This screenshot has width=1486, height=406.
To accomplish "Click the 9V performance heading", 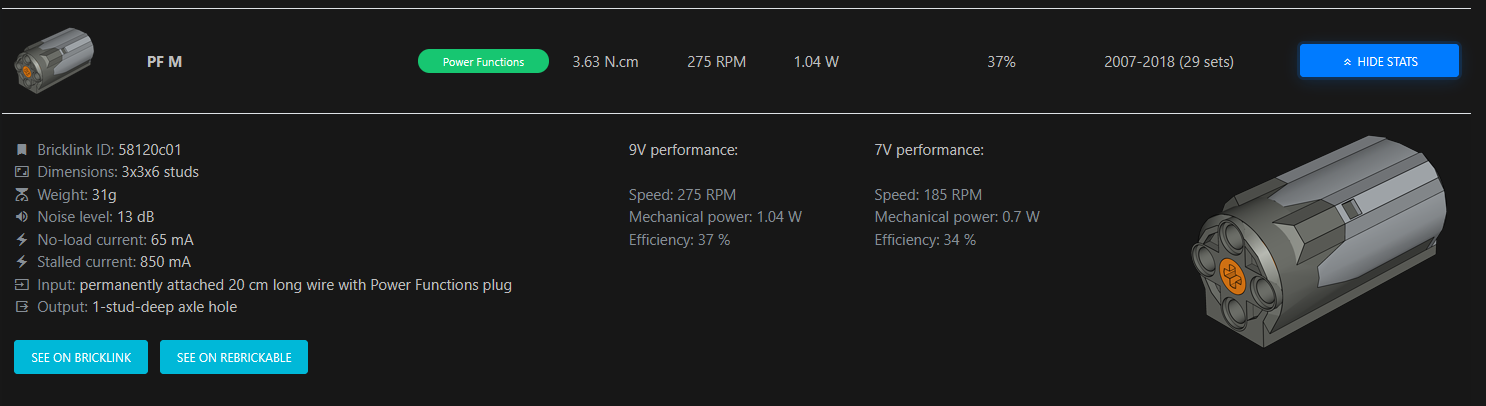I will click(x=683, y=150).
